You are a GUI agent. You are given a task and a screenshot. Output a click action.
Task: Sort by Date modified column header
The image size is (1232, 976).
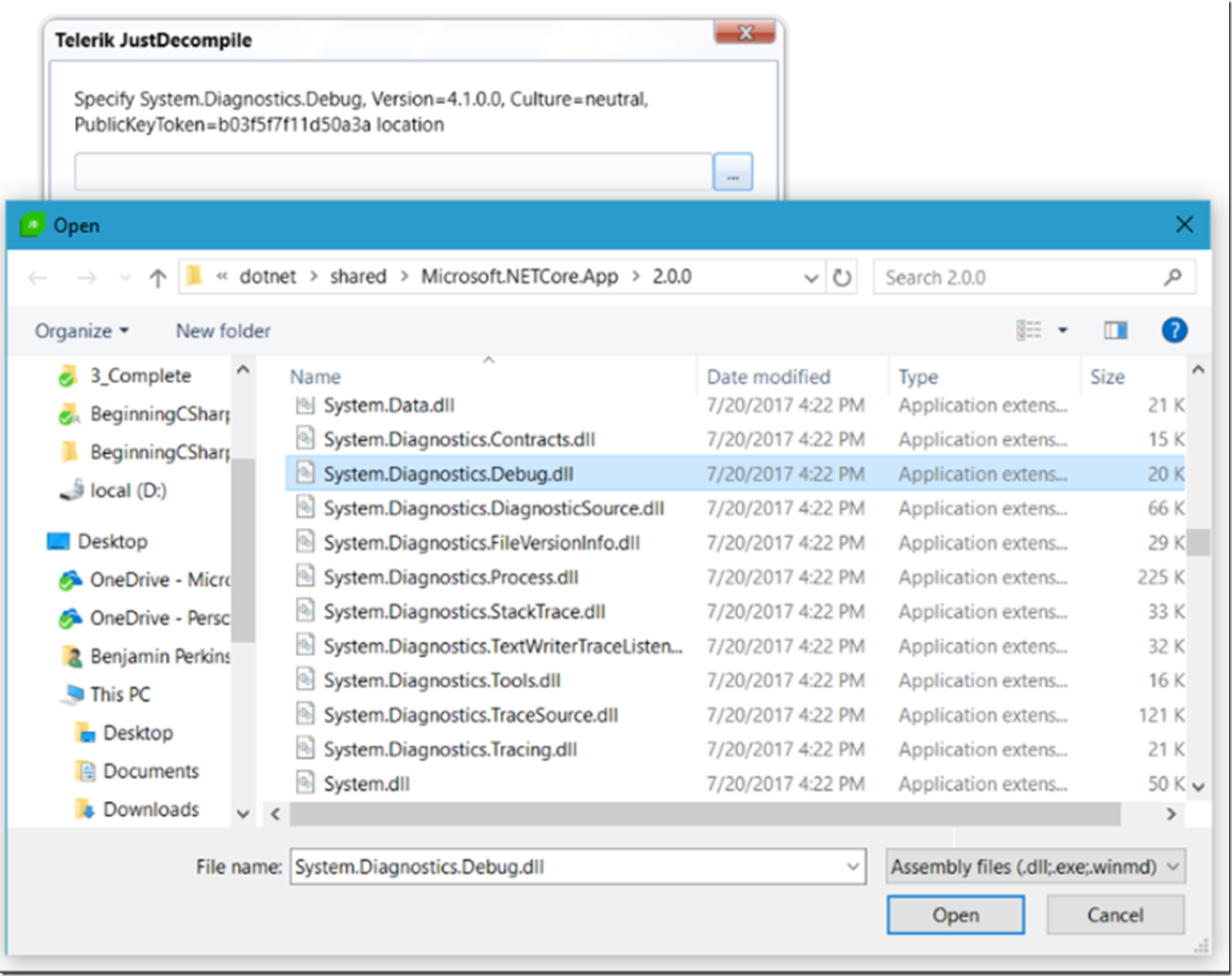(x=768, y=377)
